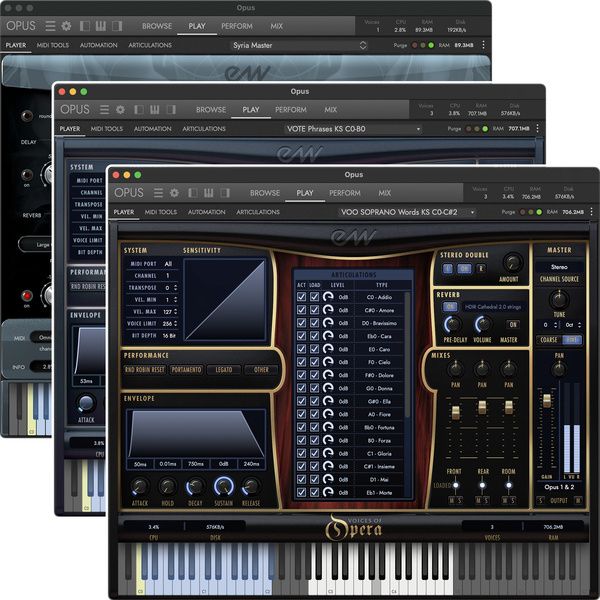Click the Envelope Decay knob

pos(195,487)
